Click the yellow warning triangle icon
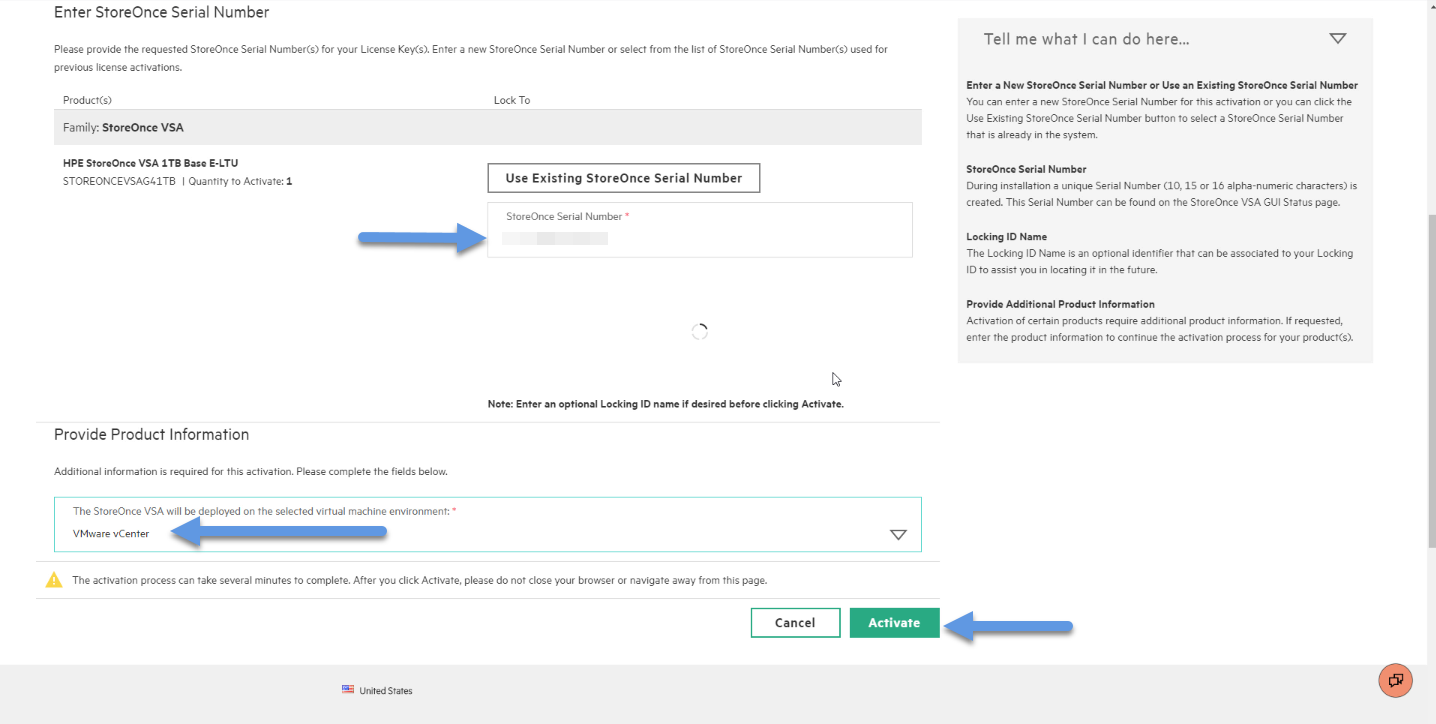1436x724 pixels. [x=54, y=580]
